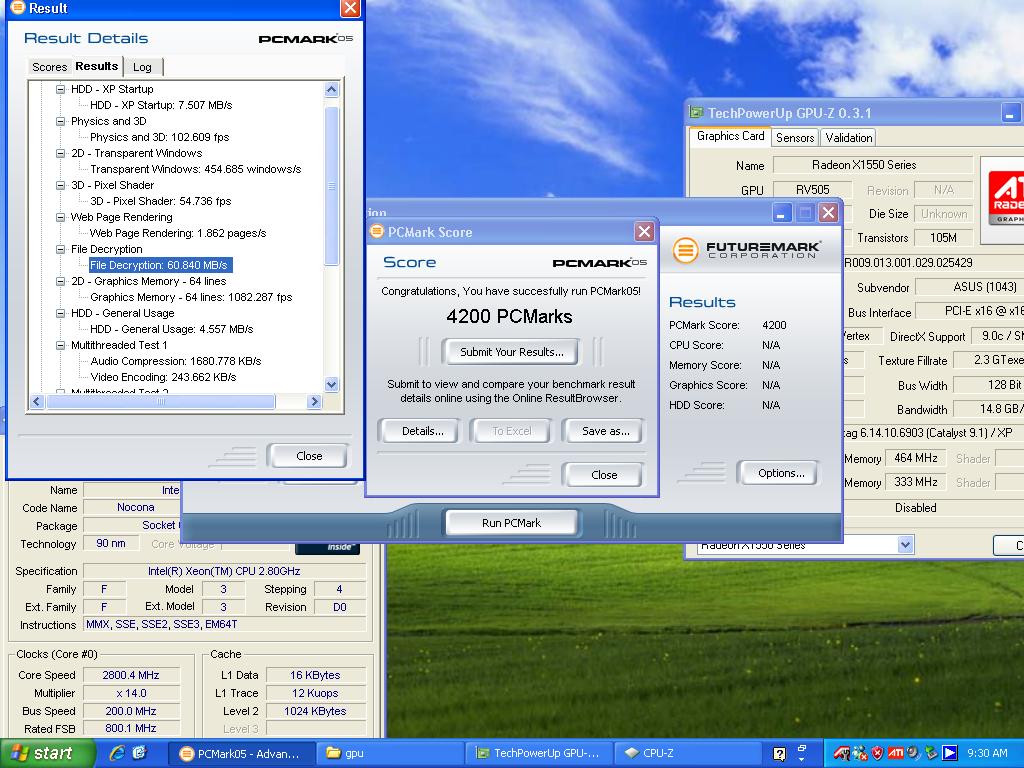Switch to TechPowerUp GPU-Z taskbar button
The image size is (1024, 768).
coord(539,754)
